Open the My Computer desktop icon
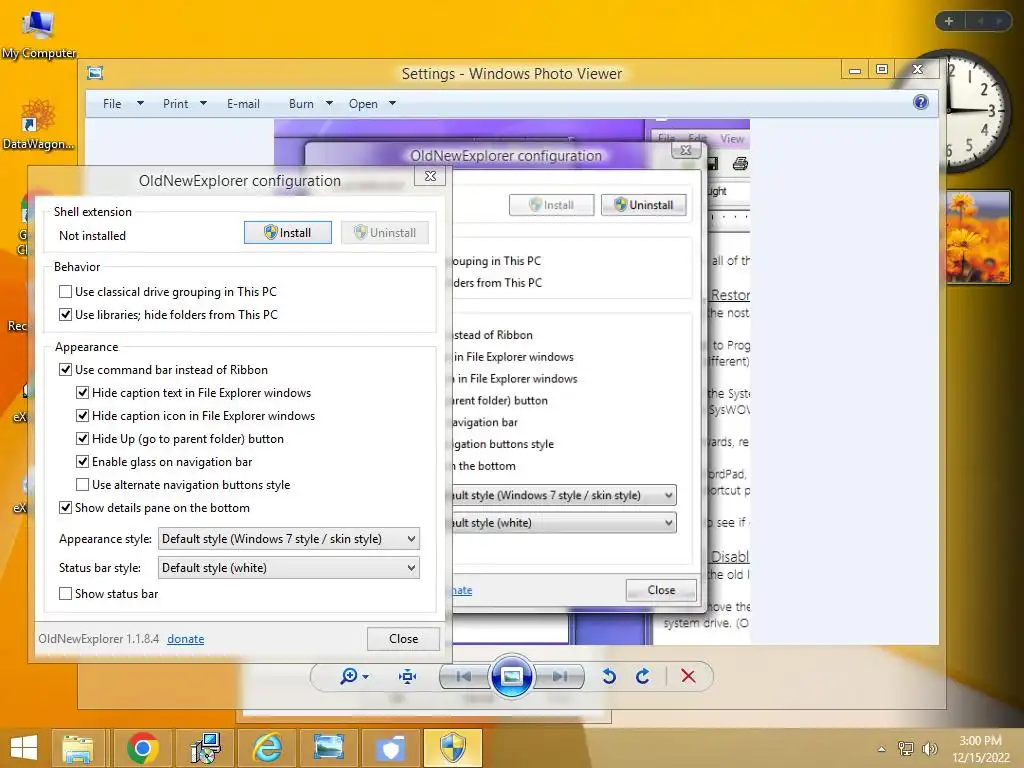This screenshot has width=1024, height=768. pyautogui.click(x=39, y=35)
